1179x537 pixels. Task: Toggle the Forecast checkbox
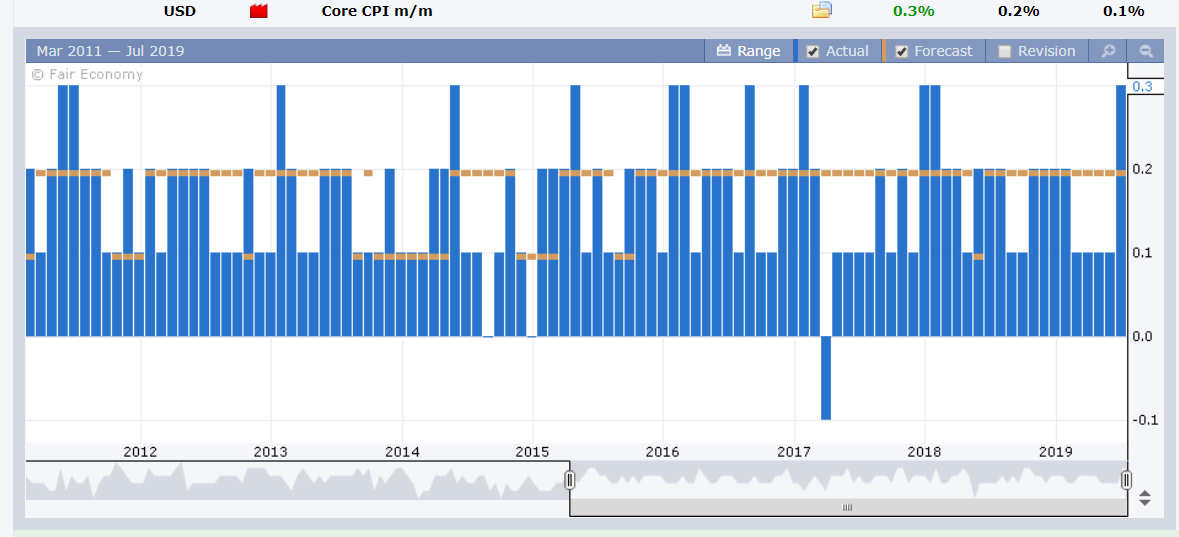tap(902, 52)
